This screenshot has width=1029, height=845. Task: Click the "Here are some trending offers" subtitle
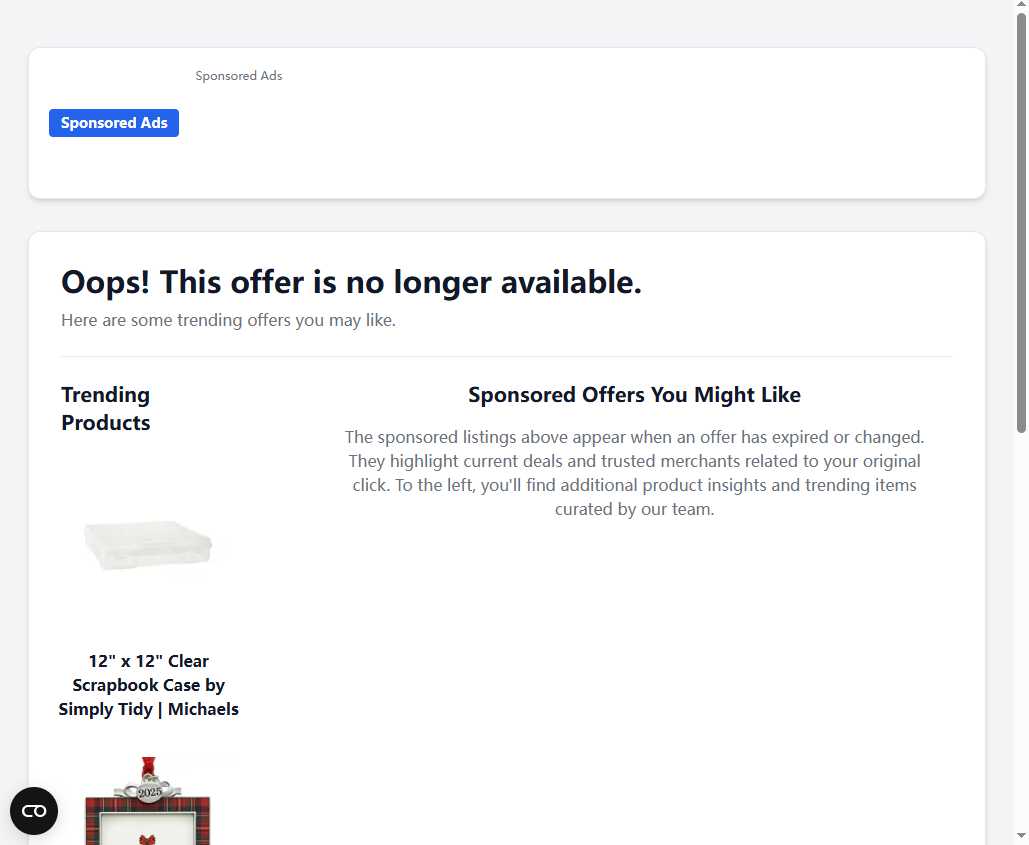click(x=228, y=321)
